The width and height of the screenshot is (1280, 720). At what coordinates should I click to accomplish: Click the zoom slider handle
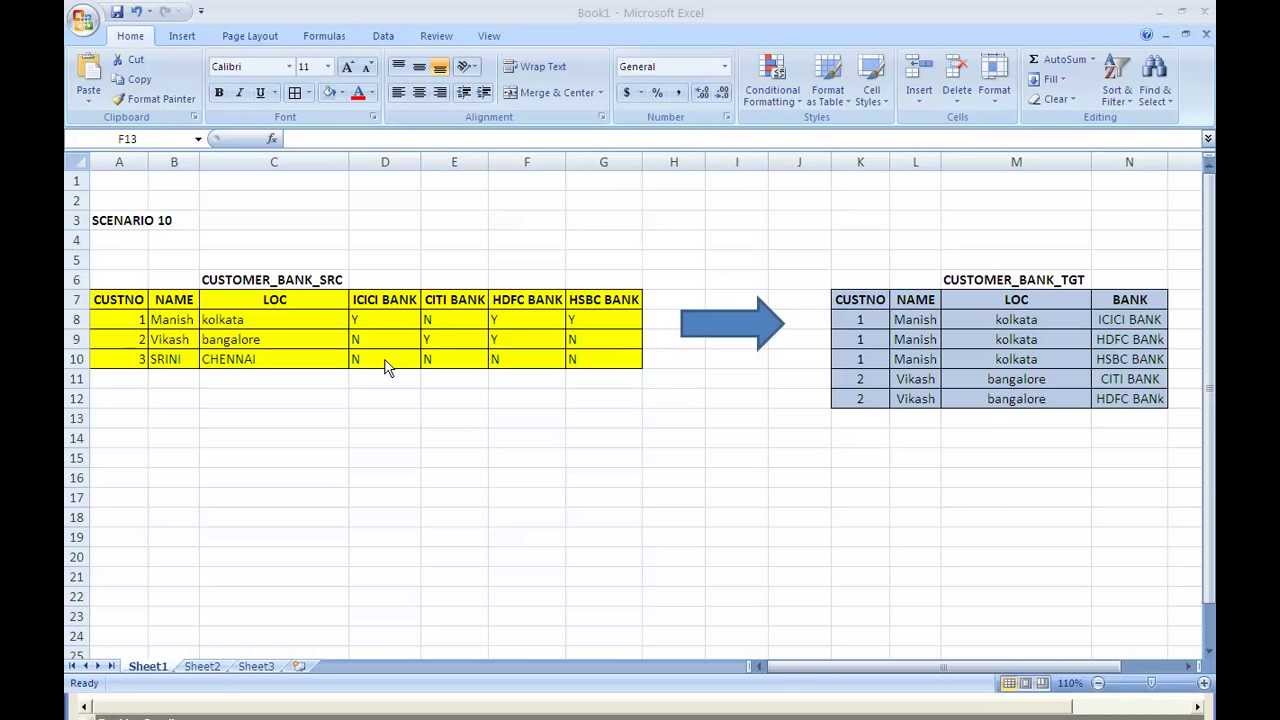(x=1151, y=683)
